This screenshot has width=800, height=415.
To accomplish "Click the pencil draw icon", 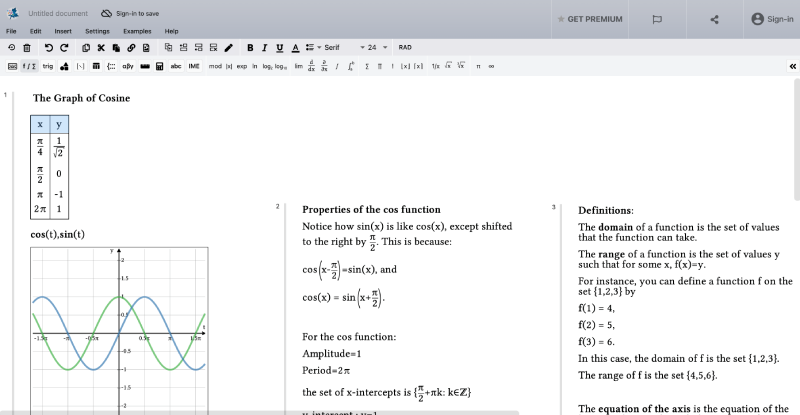I will click(229, 47).
